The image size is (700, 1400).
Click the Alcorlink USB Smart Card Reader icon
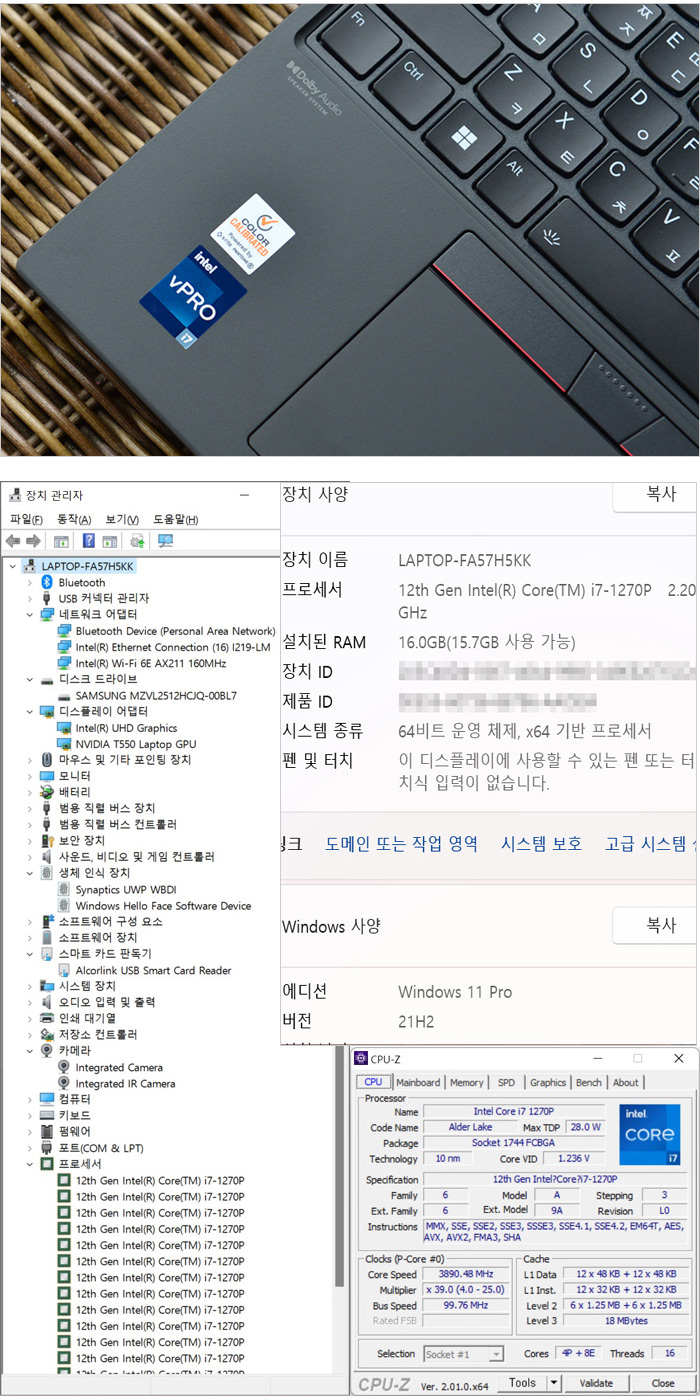pyautogui.click(x=64, y=970)
